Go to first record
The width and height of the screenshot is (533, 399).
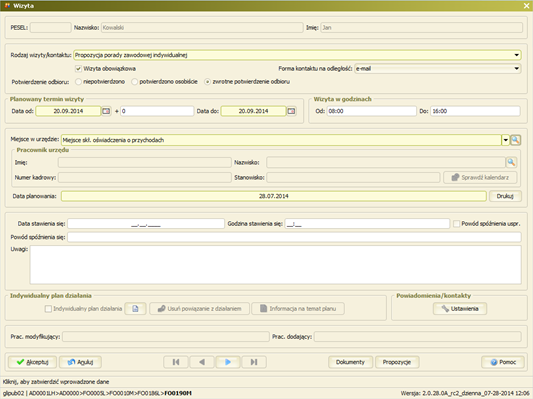pyautogui.click(x=176, y=362)
